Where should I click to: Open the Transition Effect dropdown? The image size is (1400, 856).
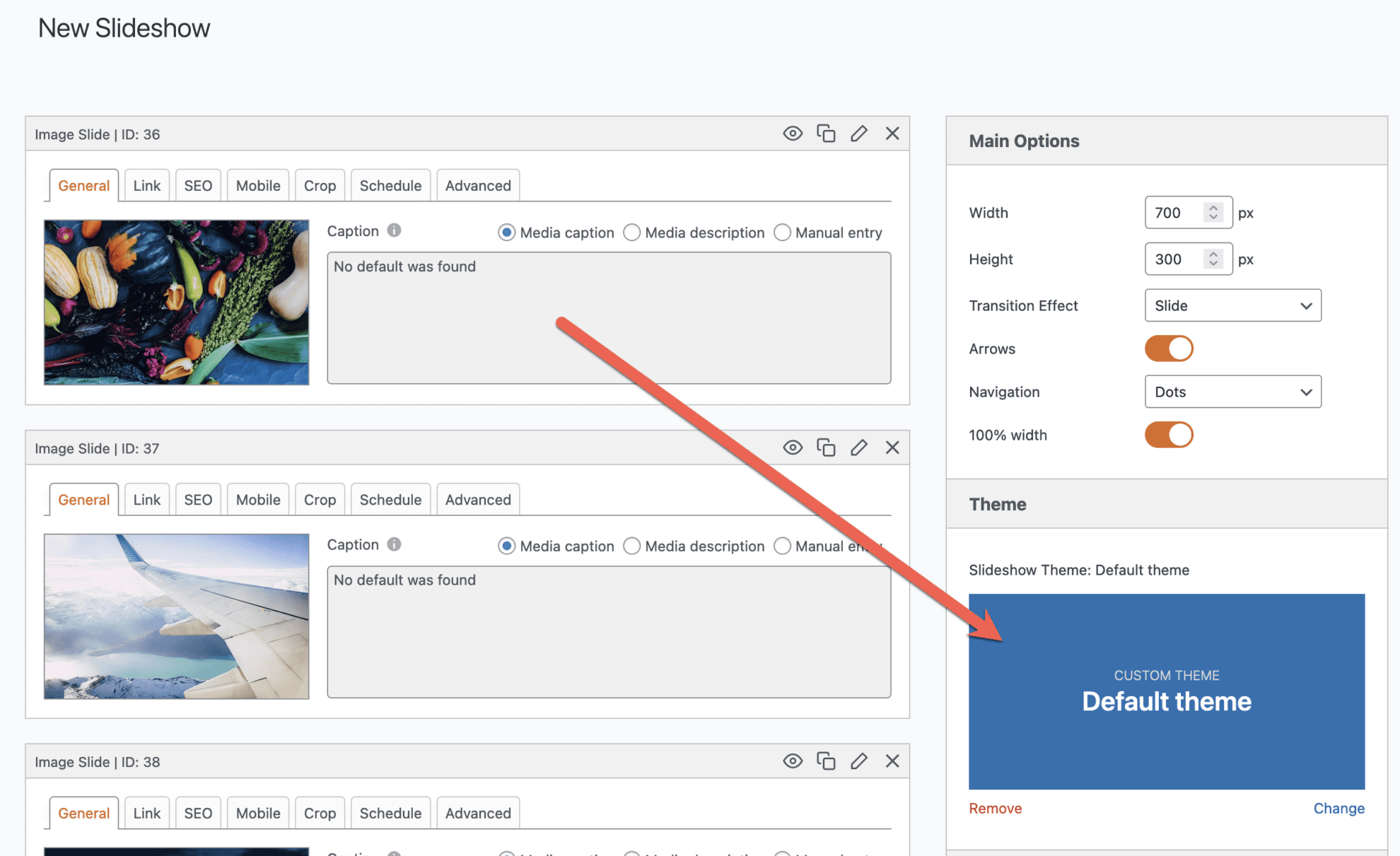(x=1232, y=305)
